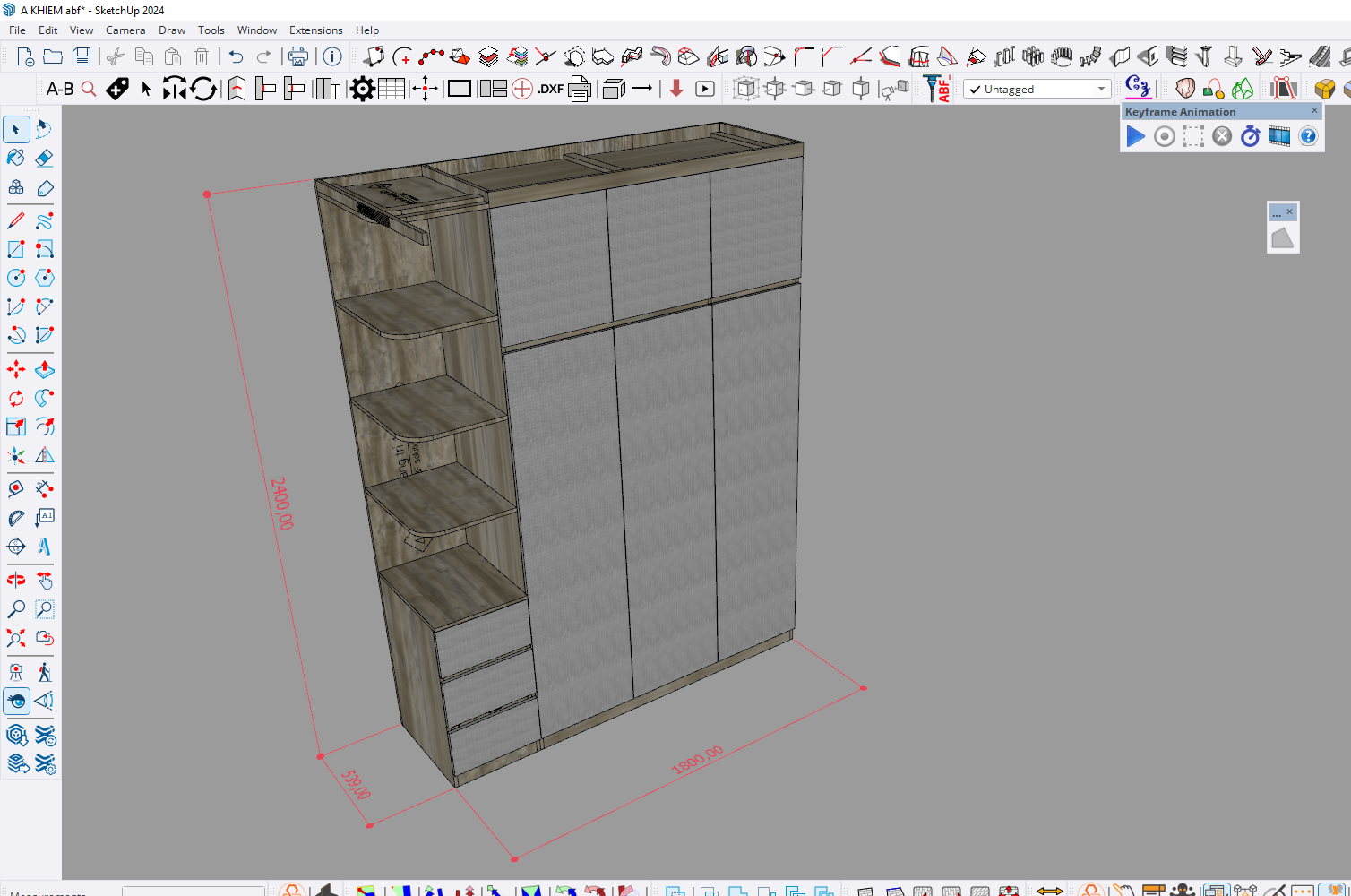Open the DXF export tool

pyautogui.click(x=551, y=89)
